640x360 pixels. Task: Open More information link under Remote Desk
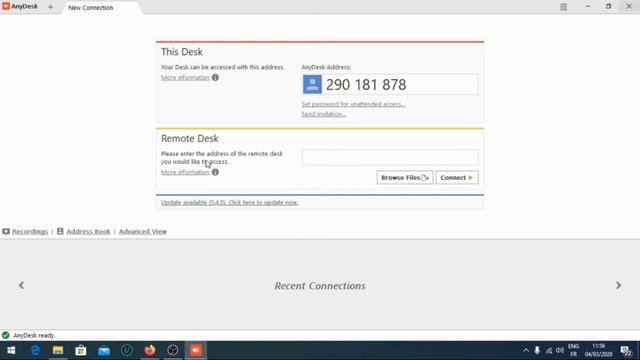(x=185, y=172)
